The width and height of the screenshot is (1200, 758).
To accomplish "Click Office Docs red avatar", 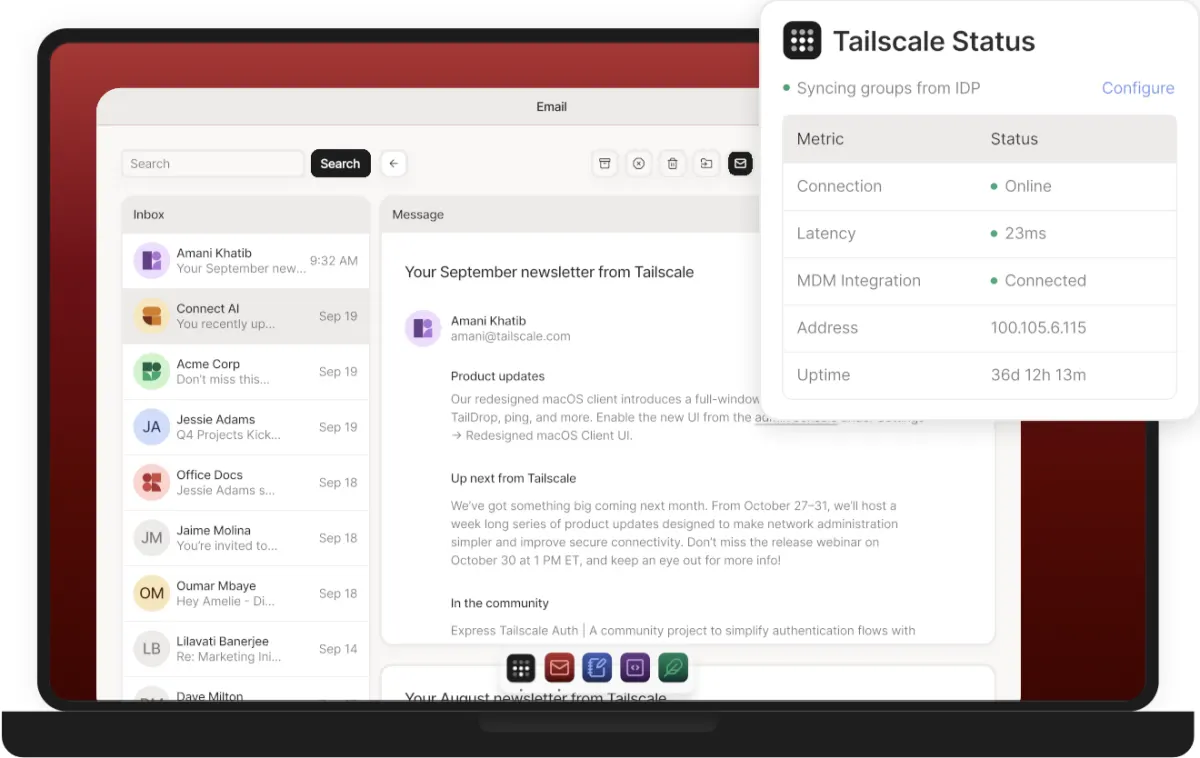I will (151, 483).
